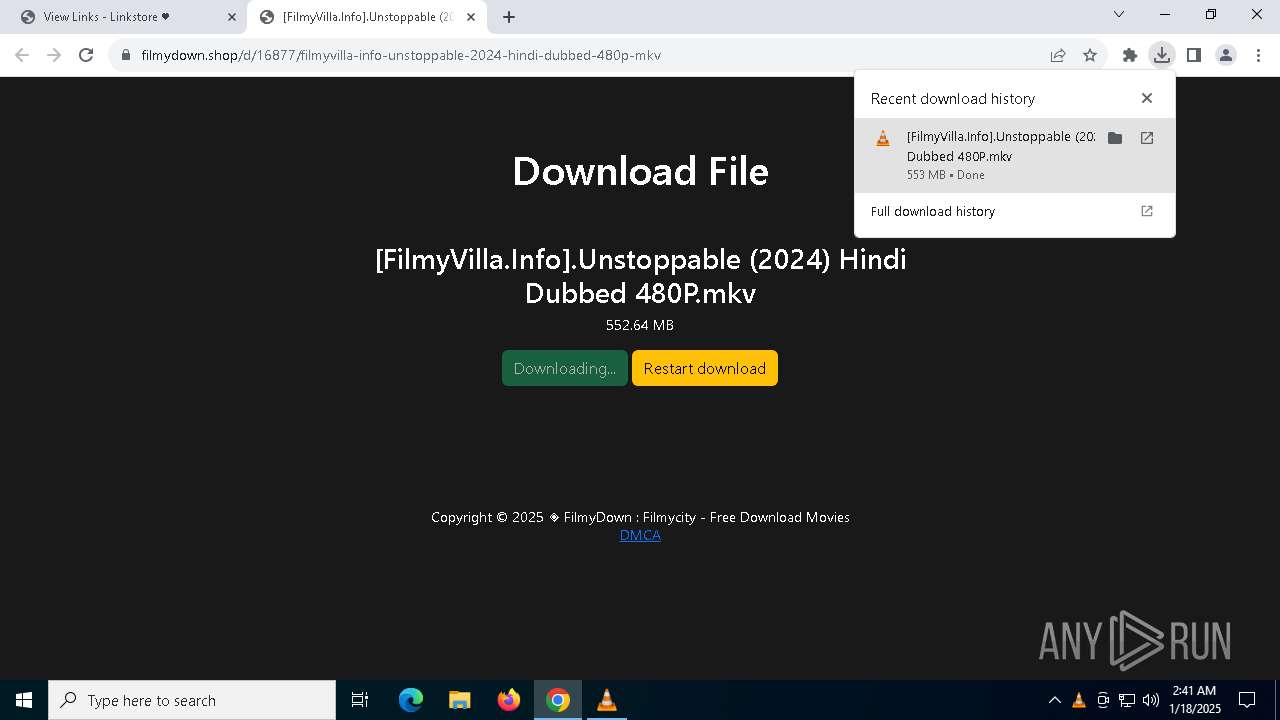
Task: Click the site info lock icon
Action: (126, 55)
